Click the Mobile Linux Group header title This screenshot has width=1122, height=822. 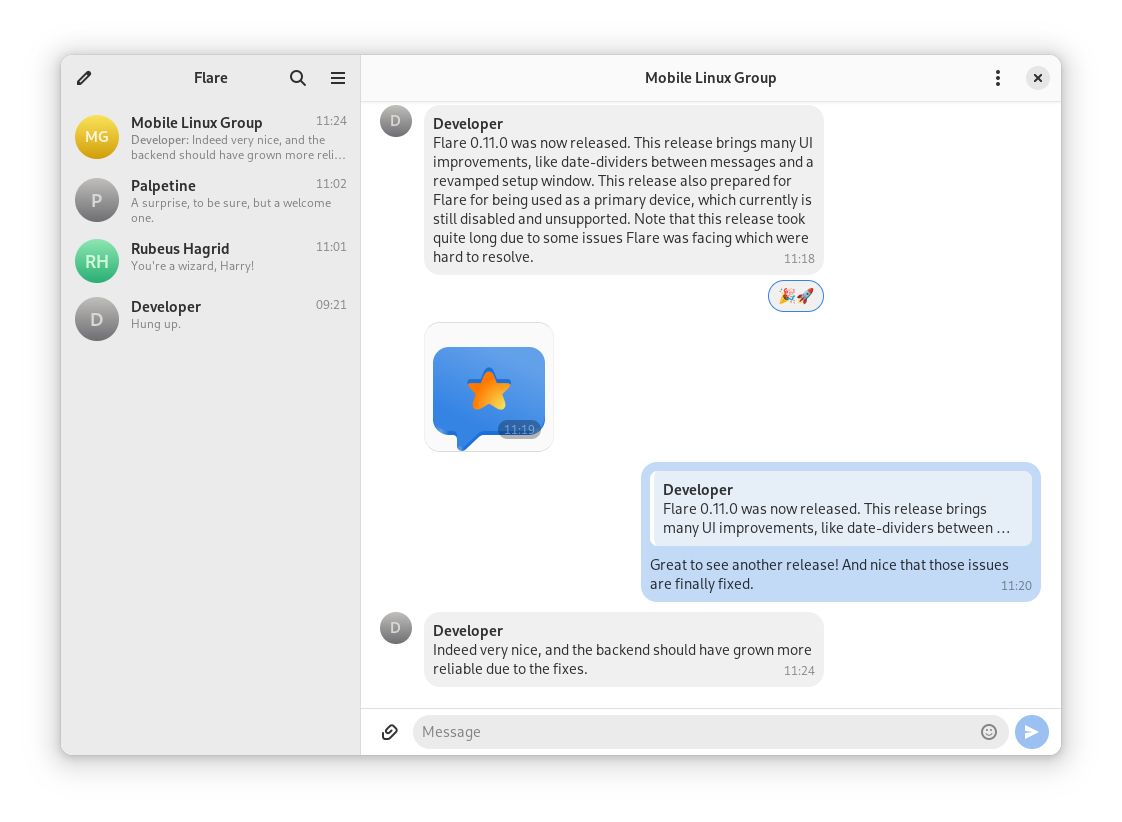pyautogui.click(x=710, y=78)
